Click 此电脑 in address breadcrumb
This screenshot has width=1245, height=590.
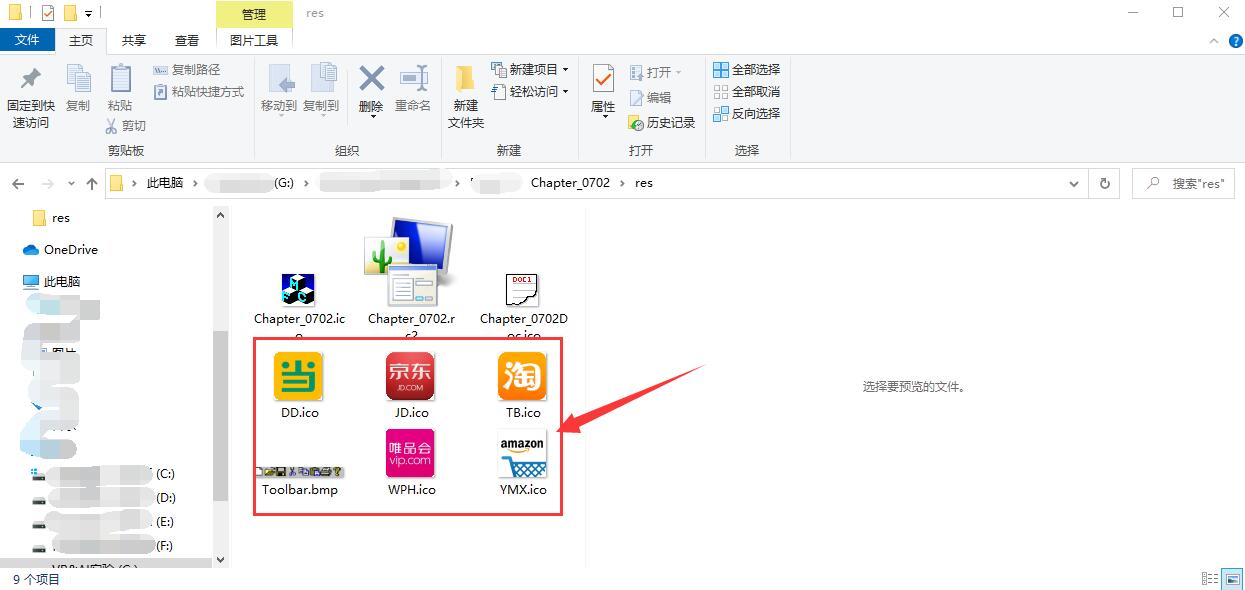[x=165, y=184]
